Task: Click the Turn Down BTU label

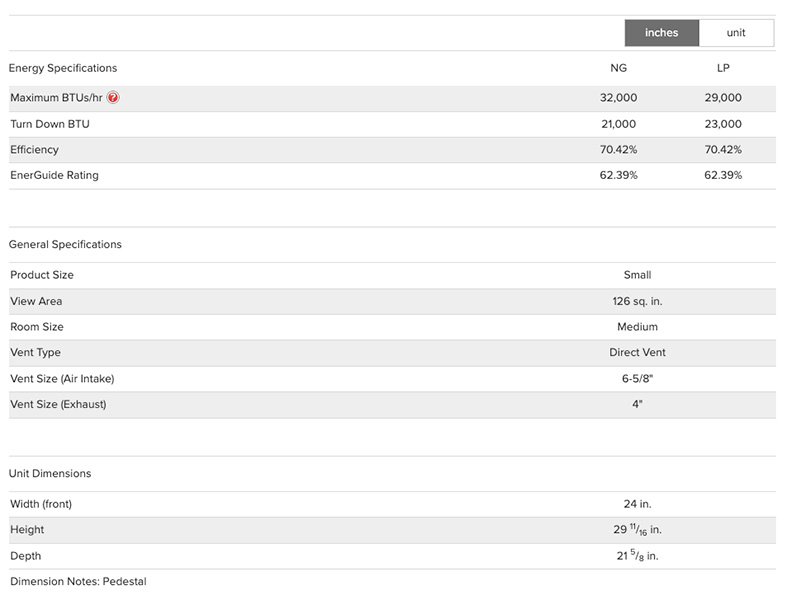Action: 50,124
